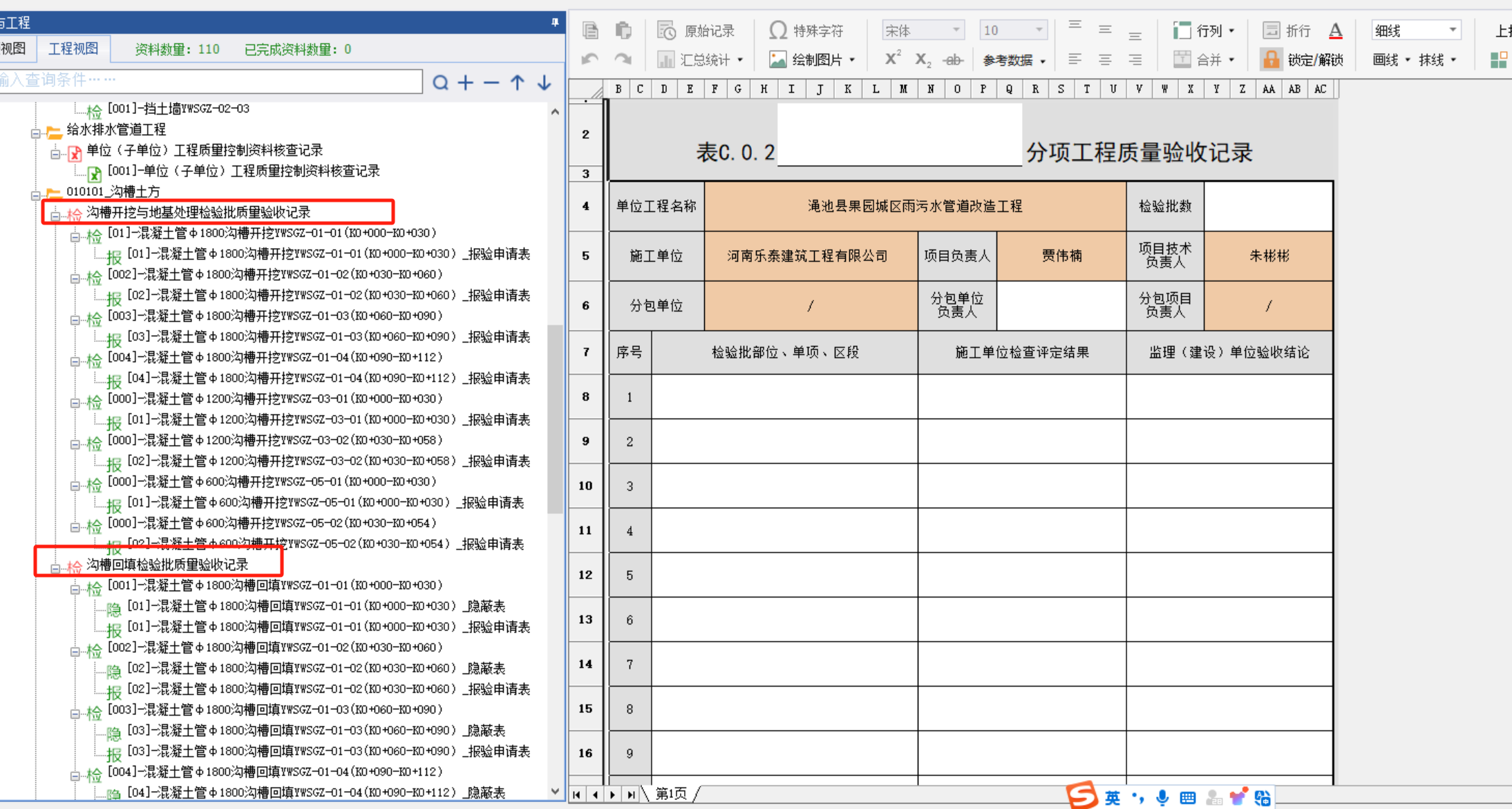Click the Sogou input method S icon
1512x809 pixels.
(1082, 795)
